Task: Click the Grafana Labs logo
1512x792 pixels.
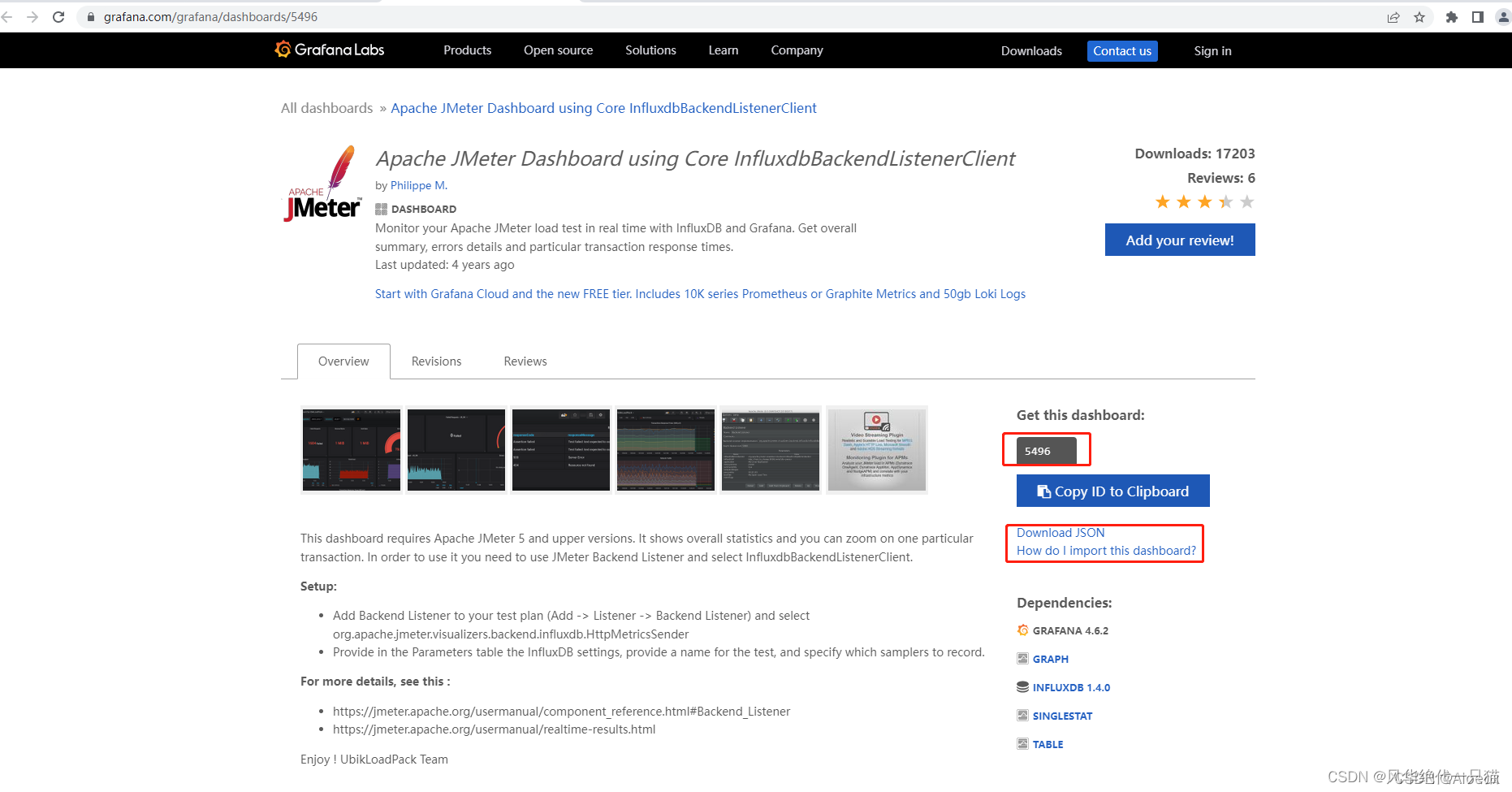Action: point(330,50)
